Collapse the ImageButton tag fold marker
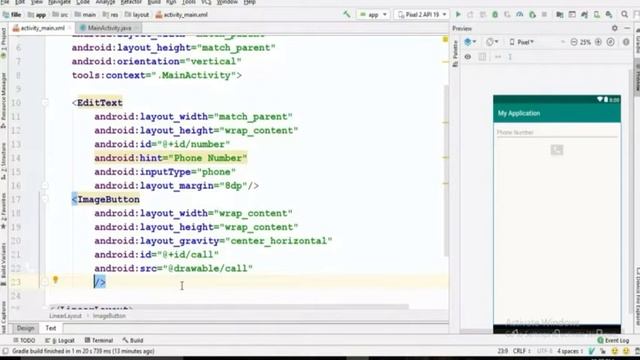Screen dimensions: 640x360 click(45, 200)
